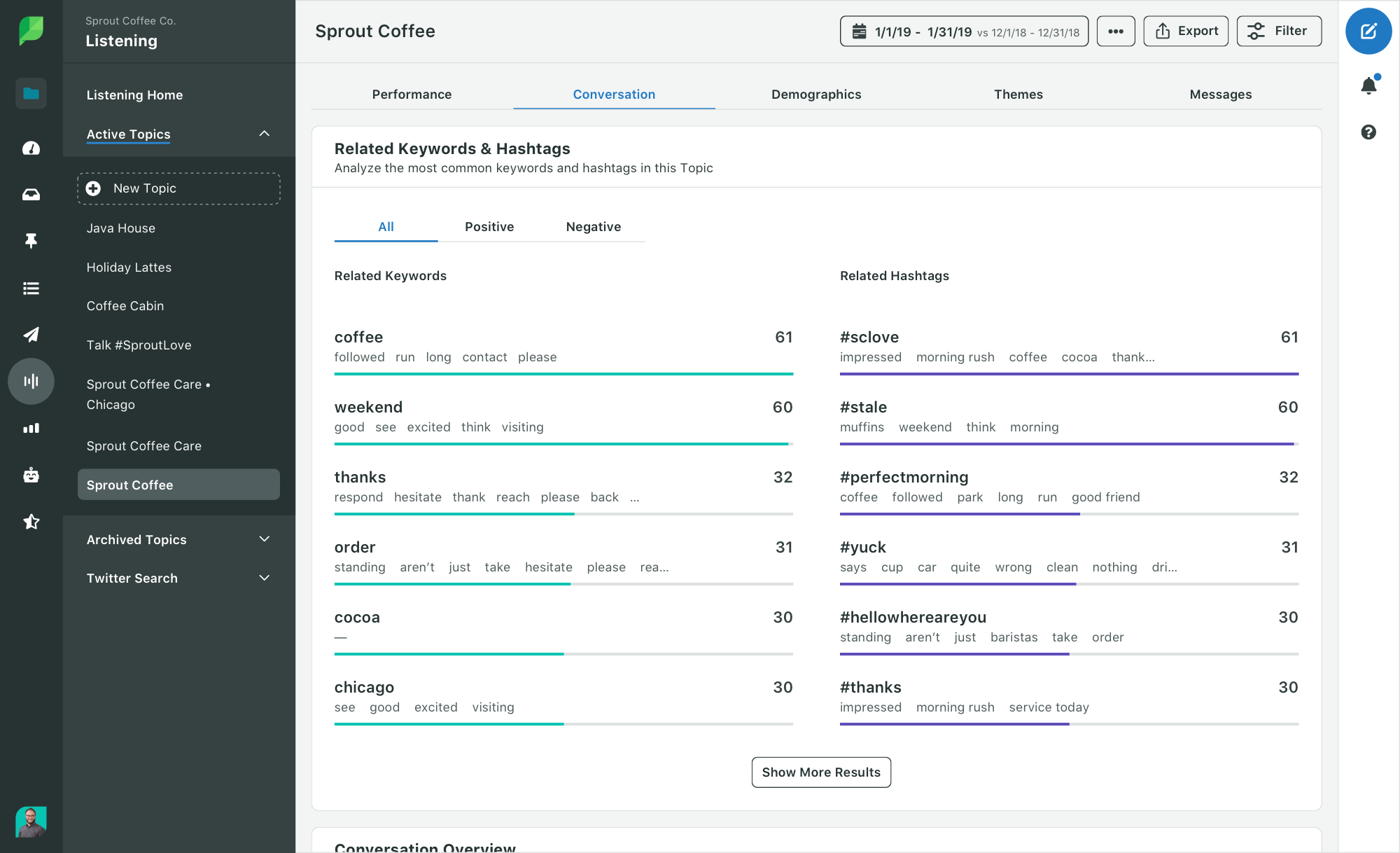Open the compose new message button

(x=1368, y=31)
